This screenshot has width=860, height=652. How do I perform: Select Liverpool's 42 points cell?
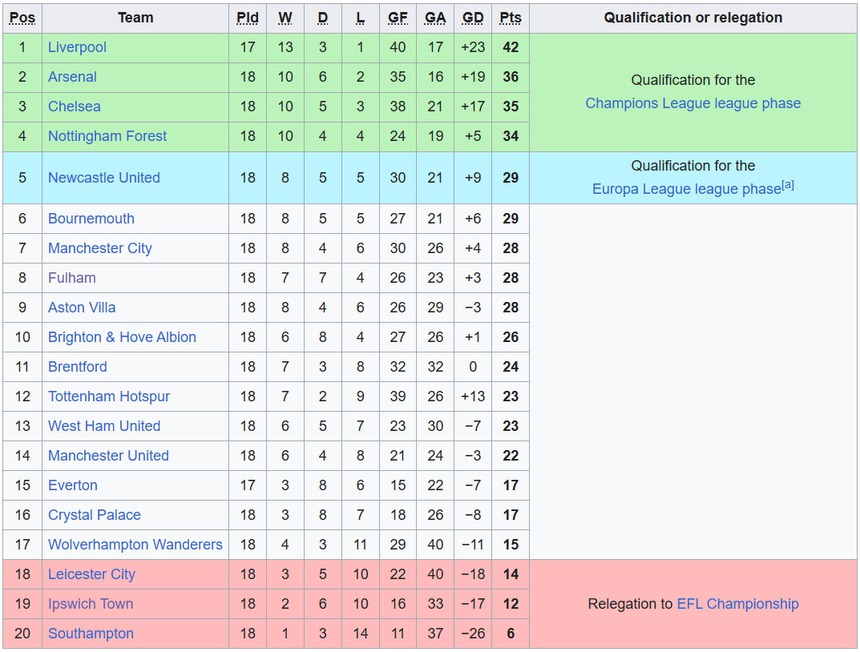[x=510, y=47]
